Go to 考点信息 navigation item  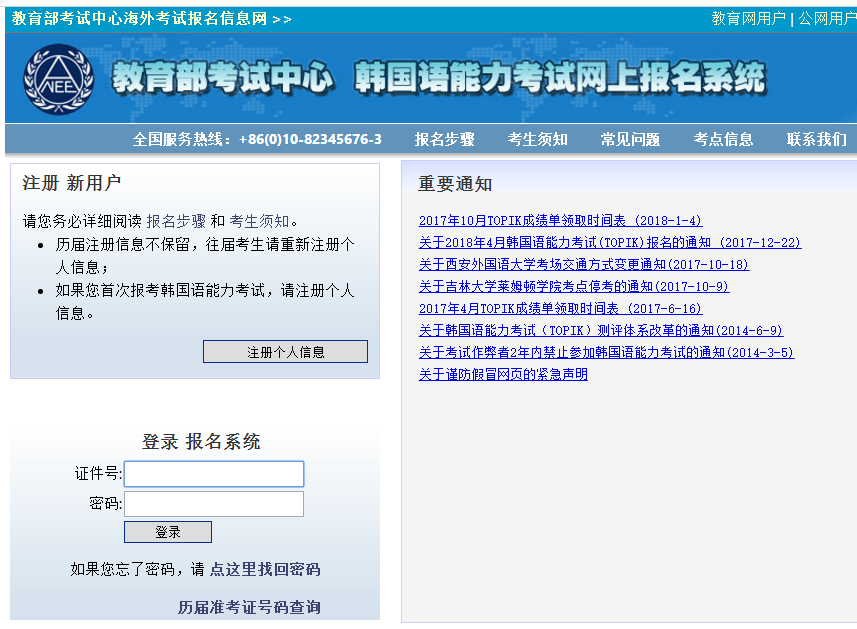(x=723, y=139)
